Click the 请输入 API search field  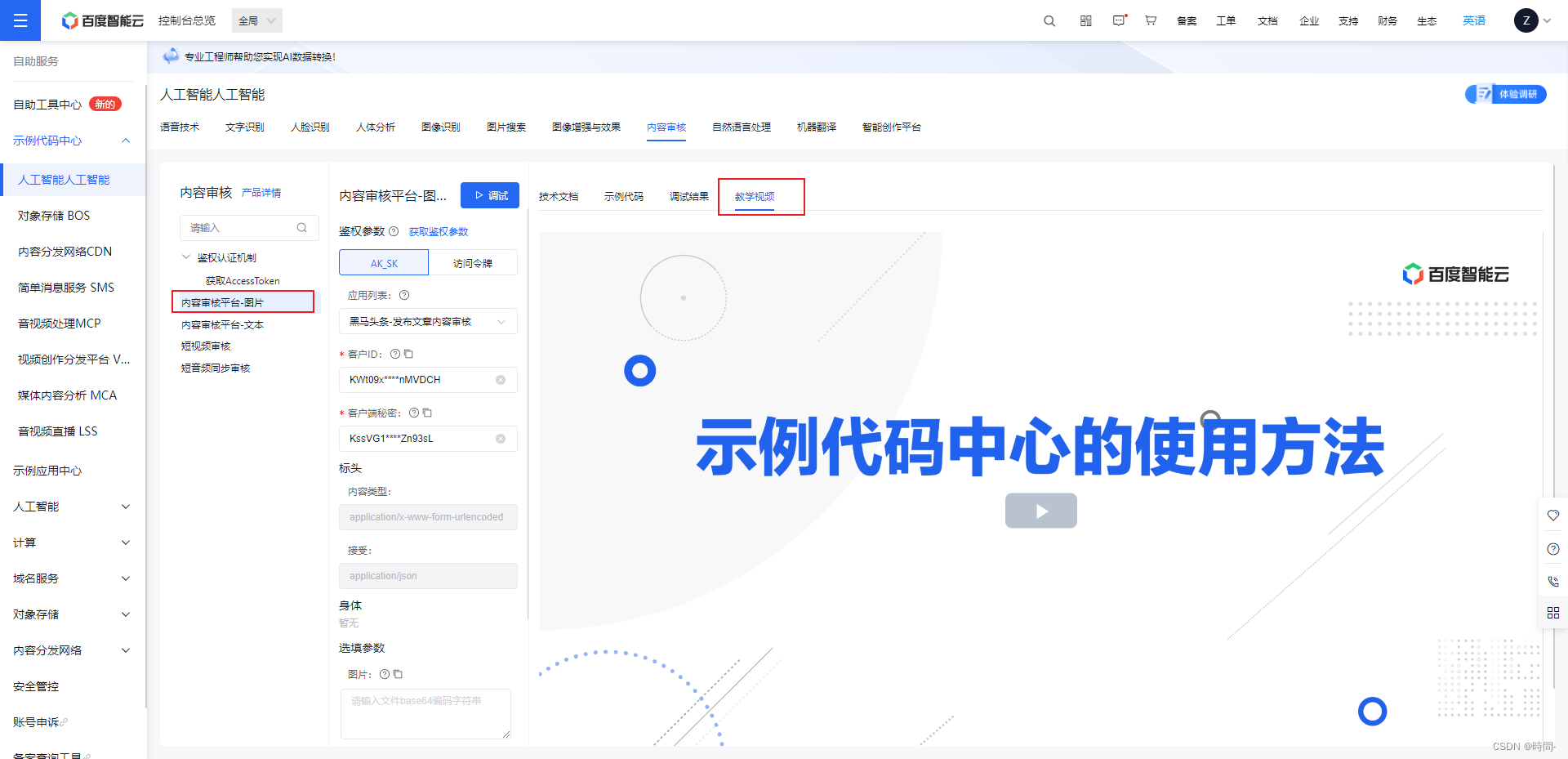249,228
